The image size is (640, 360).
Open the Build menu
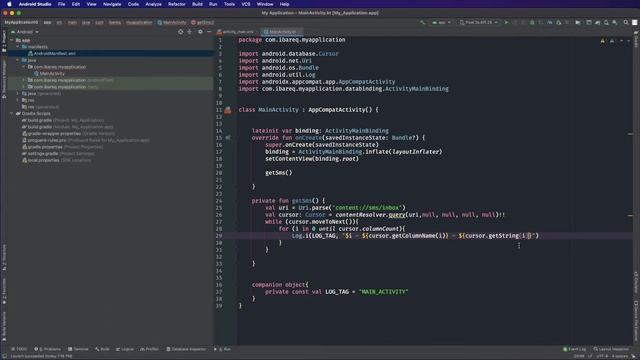[197, 4]
